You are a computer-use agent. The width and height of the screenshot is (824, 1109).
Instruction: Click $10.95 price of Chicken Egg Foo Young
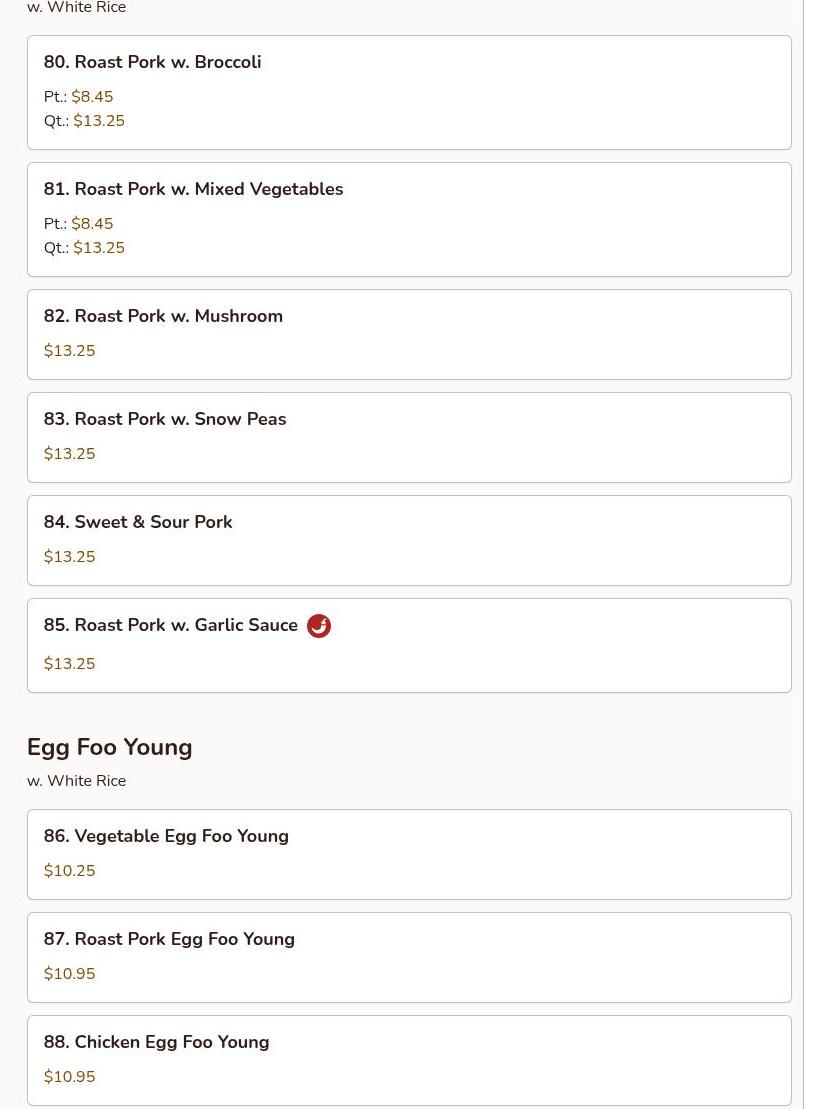(x=70, y=1077)
